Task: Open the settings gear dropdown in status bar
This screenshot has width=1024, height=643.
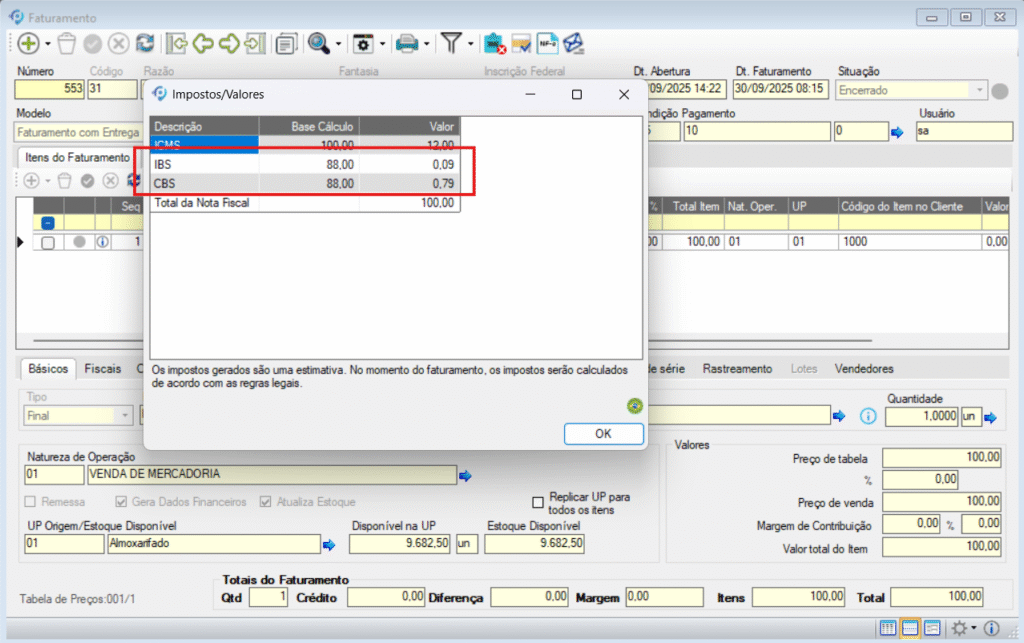Action: (x=962, y=628)
